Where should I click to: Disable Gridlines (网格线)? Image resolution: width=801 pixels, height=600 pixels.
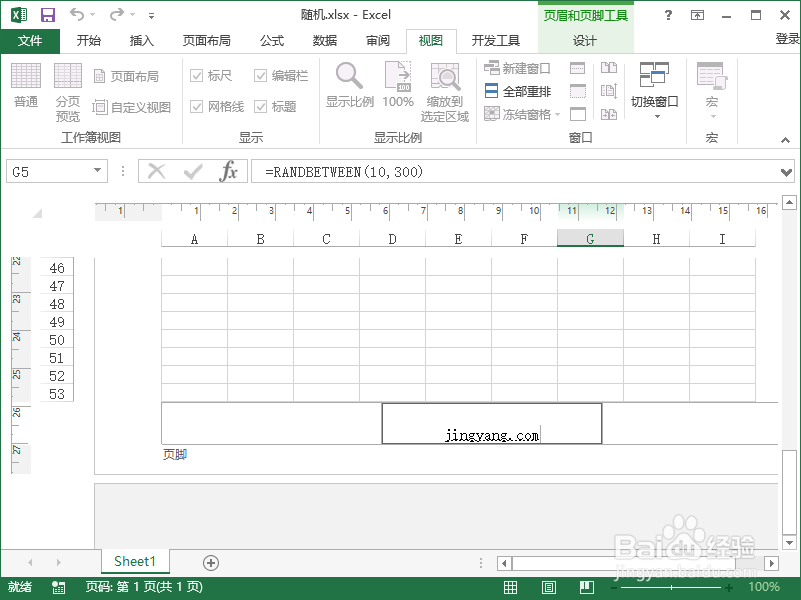click(197, 105)
